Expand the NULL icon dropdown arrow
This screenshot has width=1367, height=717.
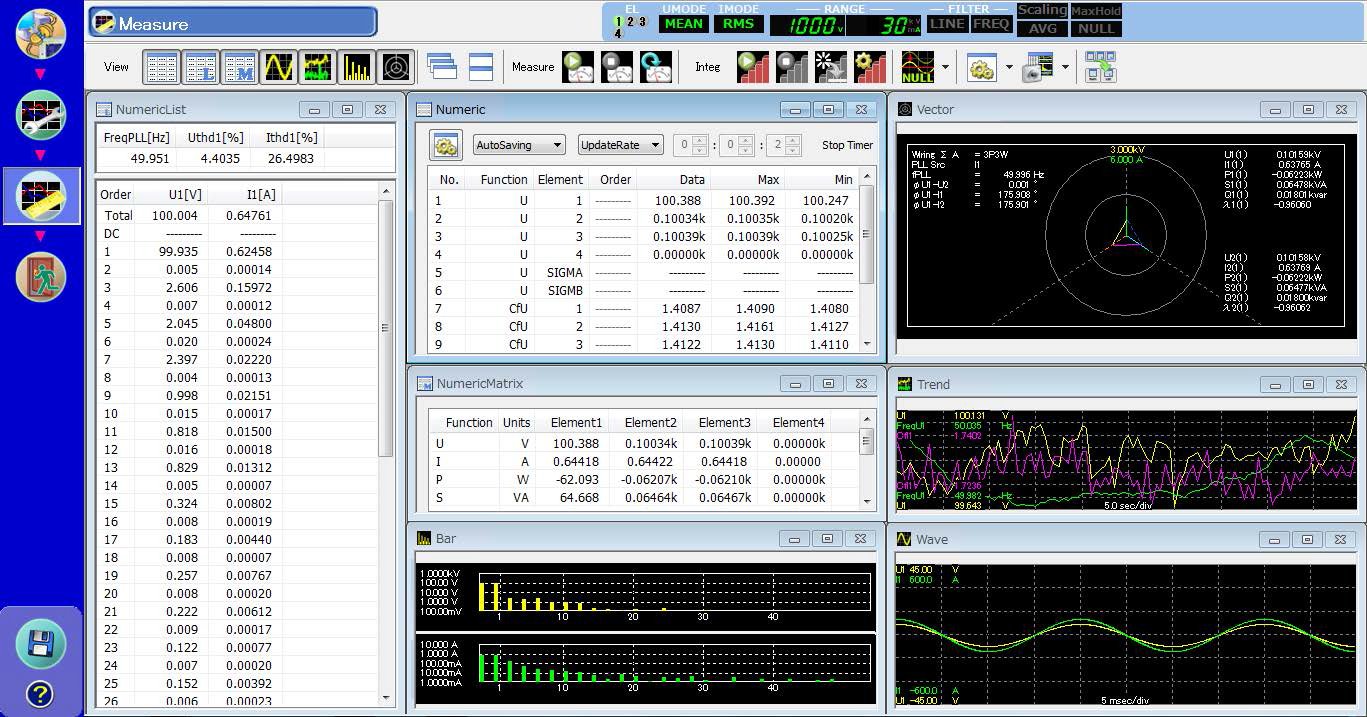pos(944,67)
